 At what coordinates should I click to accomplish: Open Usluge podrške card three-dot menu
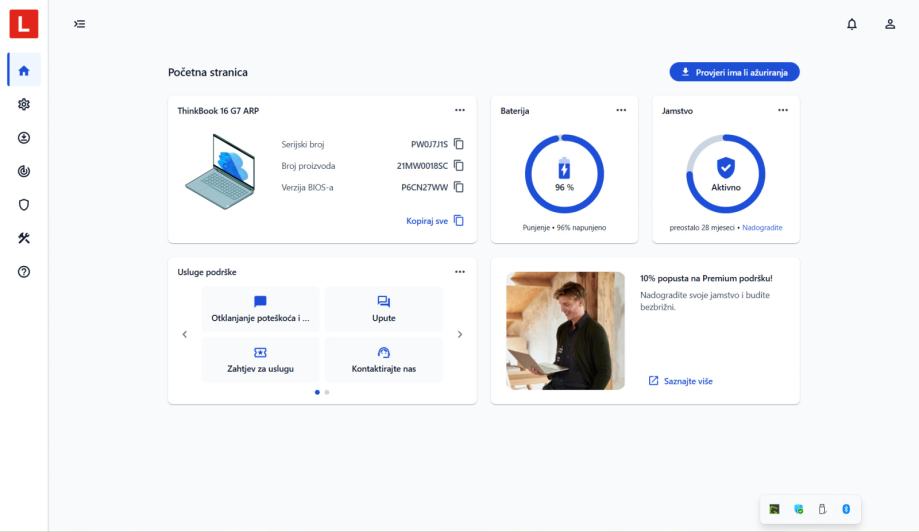[460, 272]
